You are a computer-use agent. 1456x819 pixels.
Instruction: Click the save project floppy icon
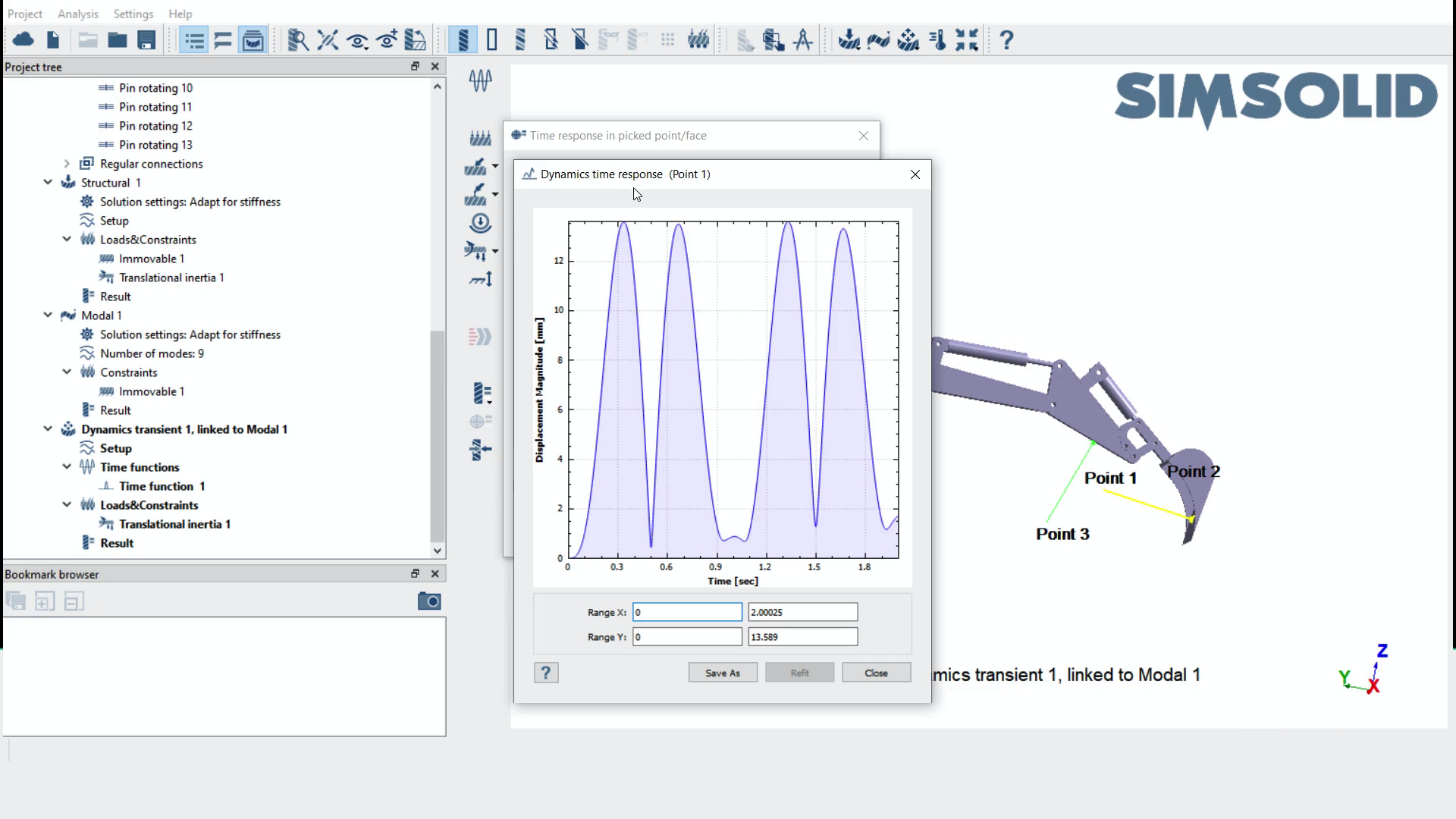tap(146, 39)
